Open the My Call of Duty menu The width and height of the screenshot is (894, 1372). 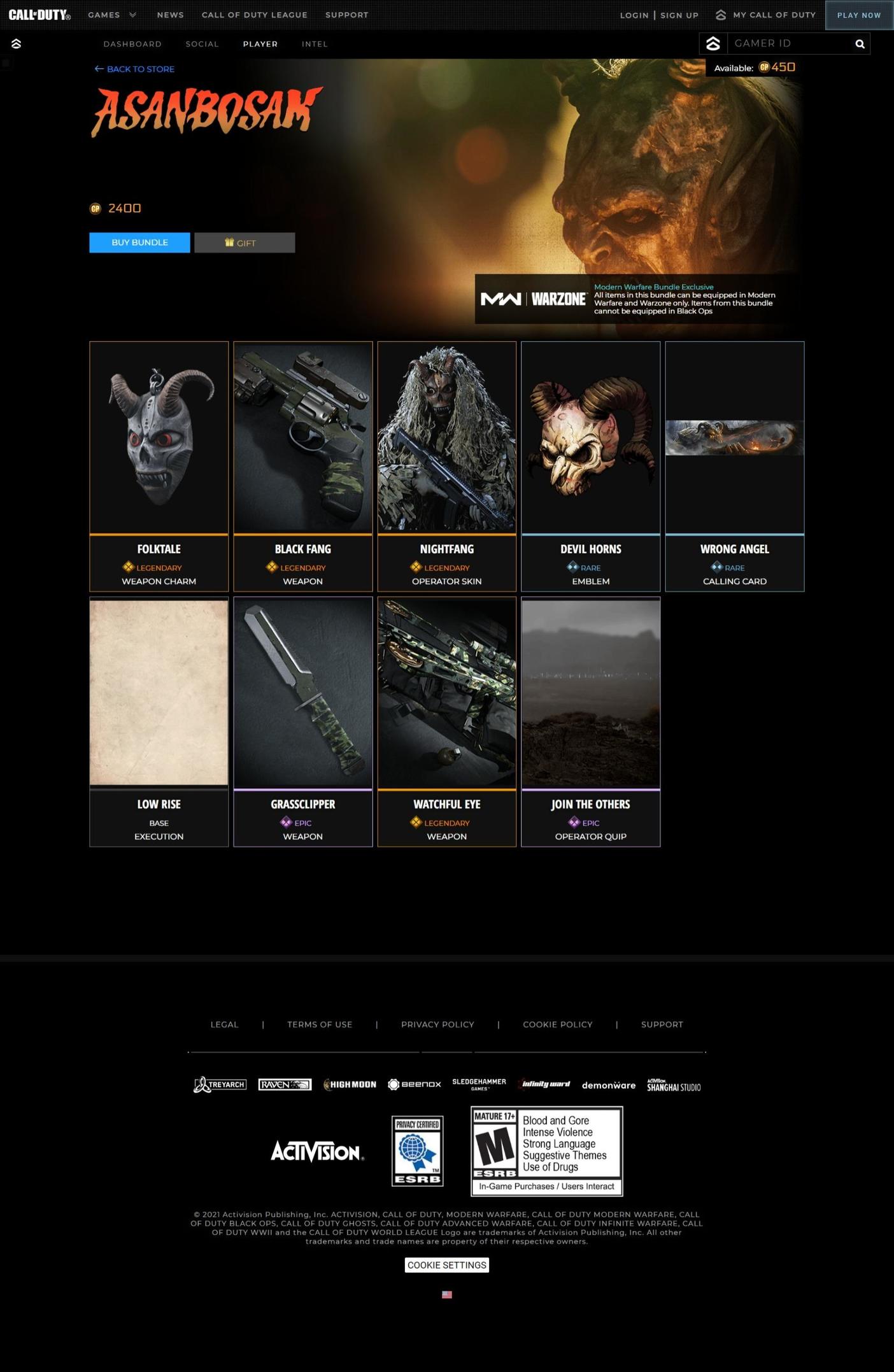[x=765, y=15]
